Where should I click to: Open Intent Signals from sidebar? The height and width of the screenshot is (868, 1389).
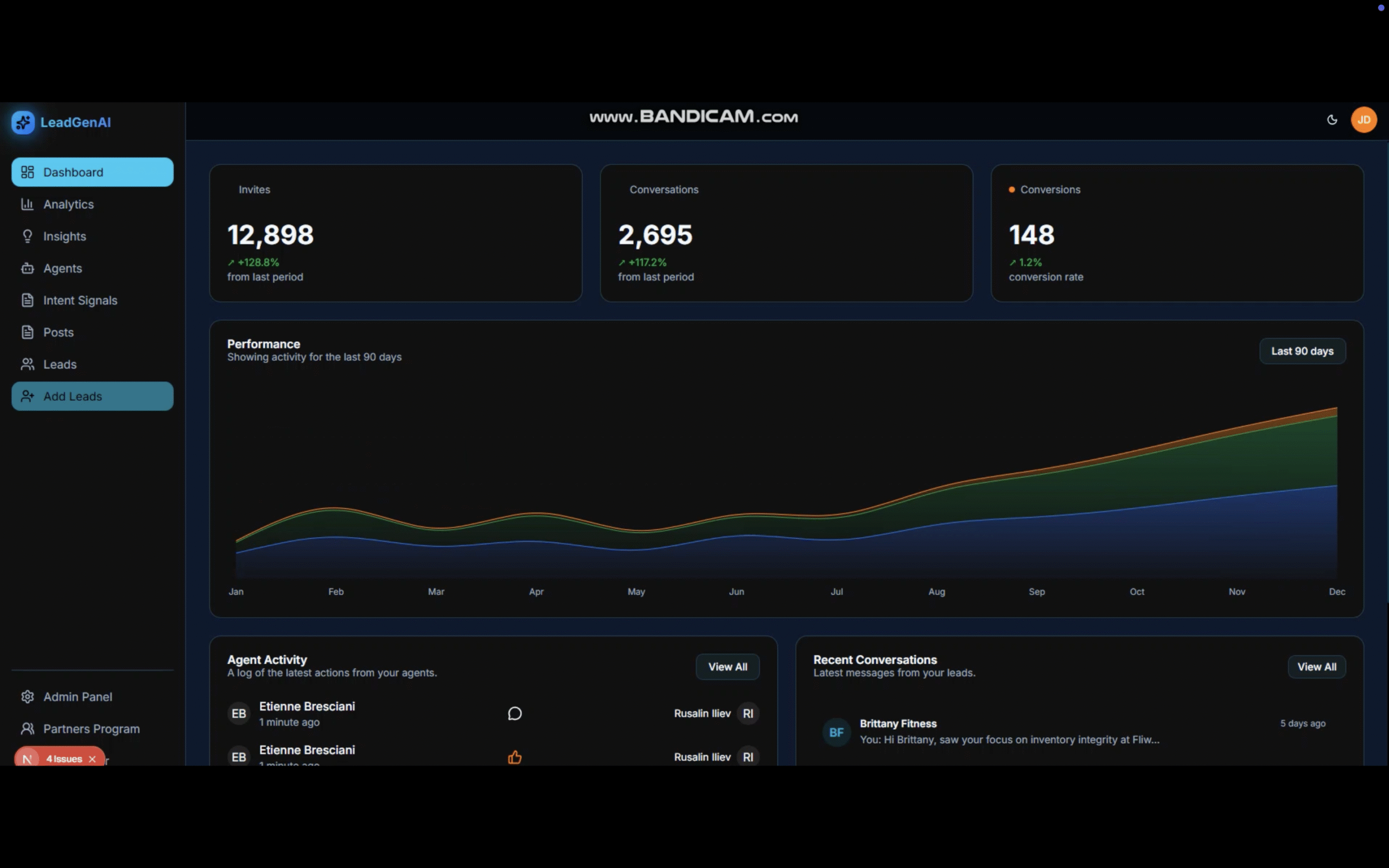(x=80, y=300)
